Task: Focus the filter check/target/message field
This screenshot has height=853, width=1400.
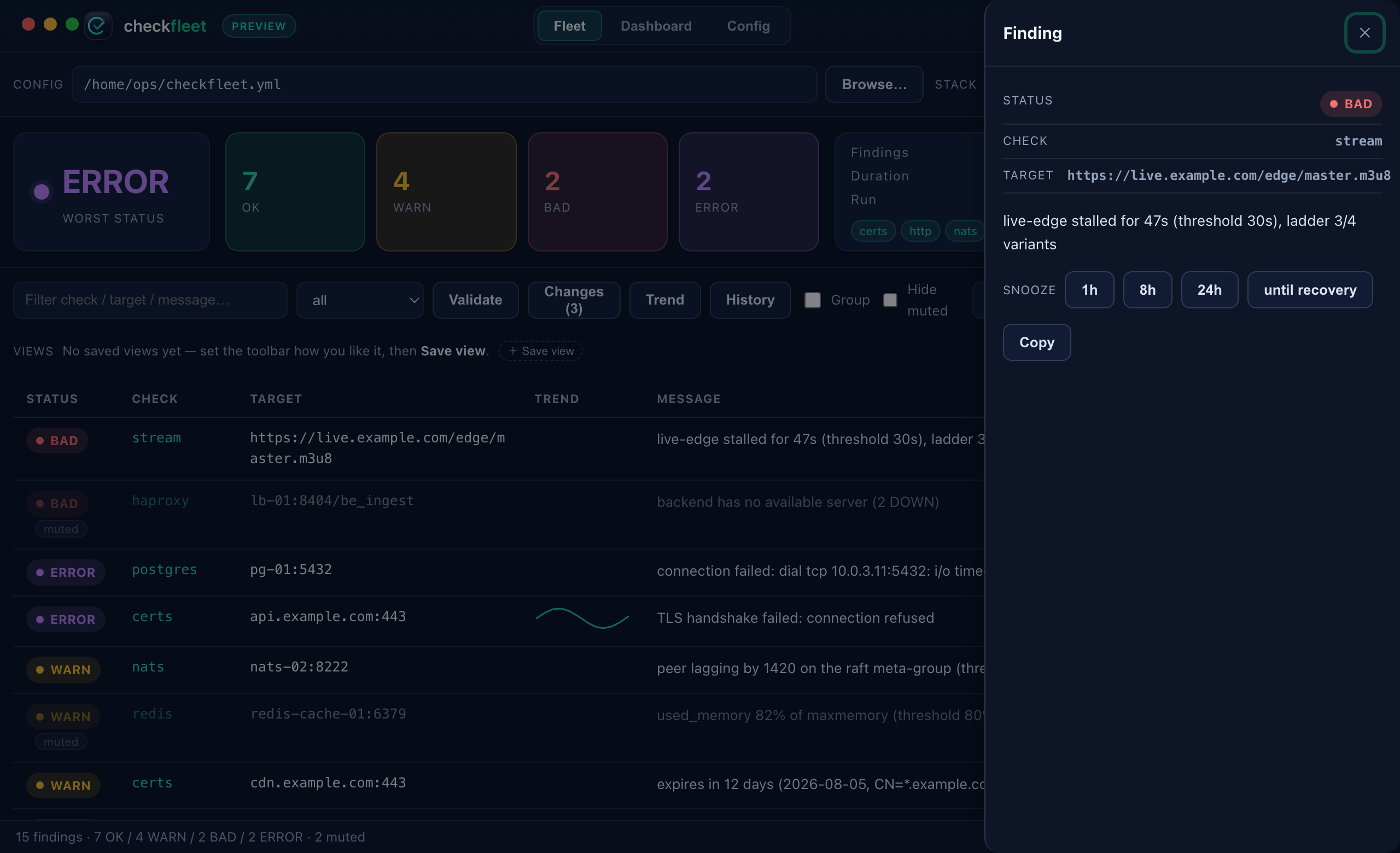Action: (150, 300)
